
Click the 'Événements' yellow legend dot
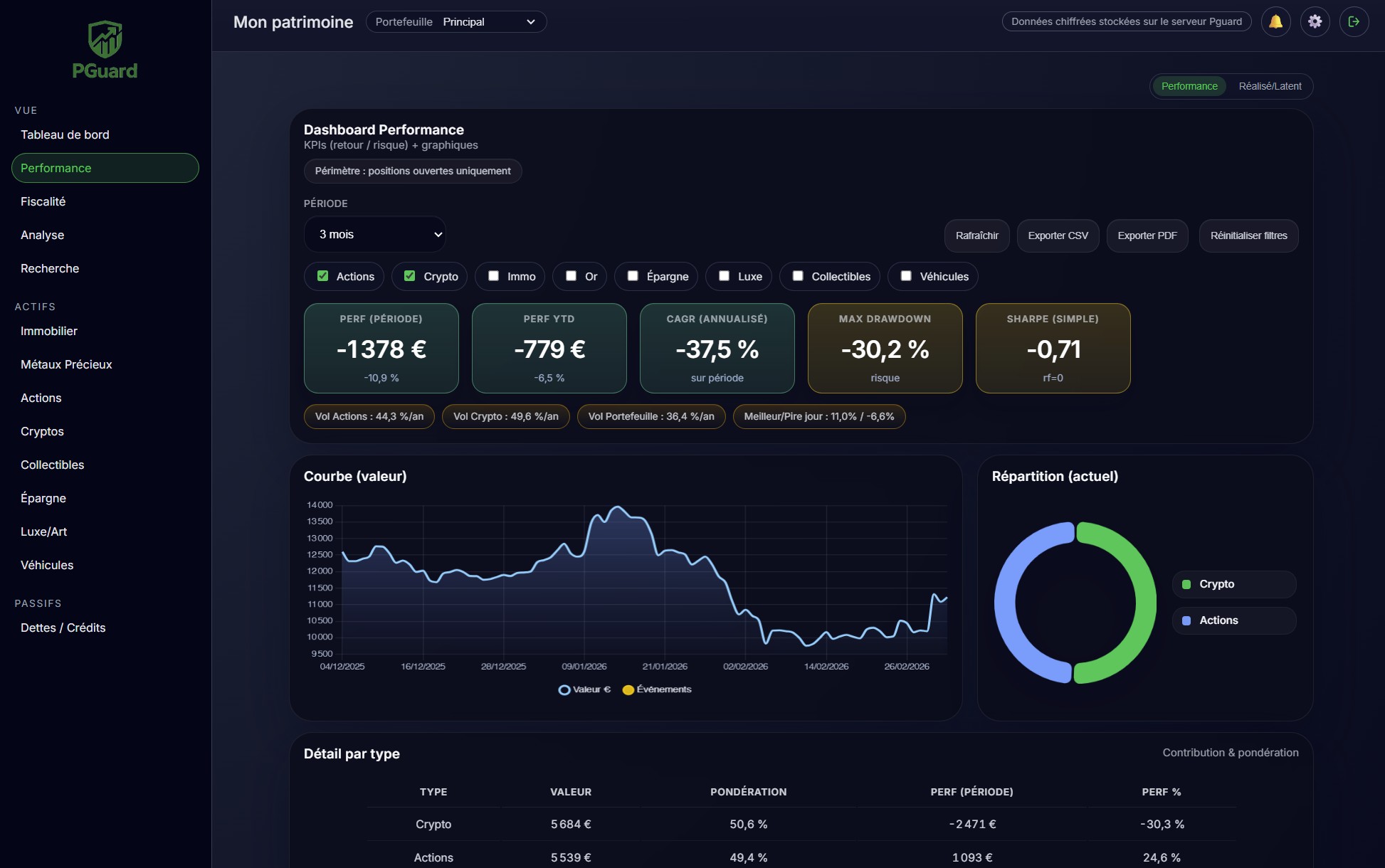pos(627,689)
